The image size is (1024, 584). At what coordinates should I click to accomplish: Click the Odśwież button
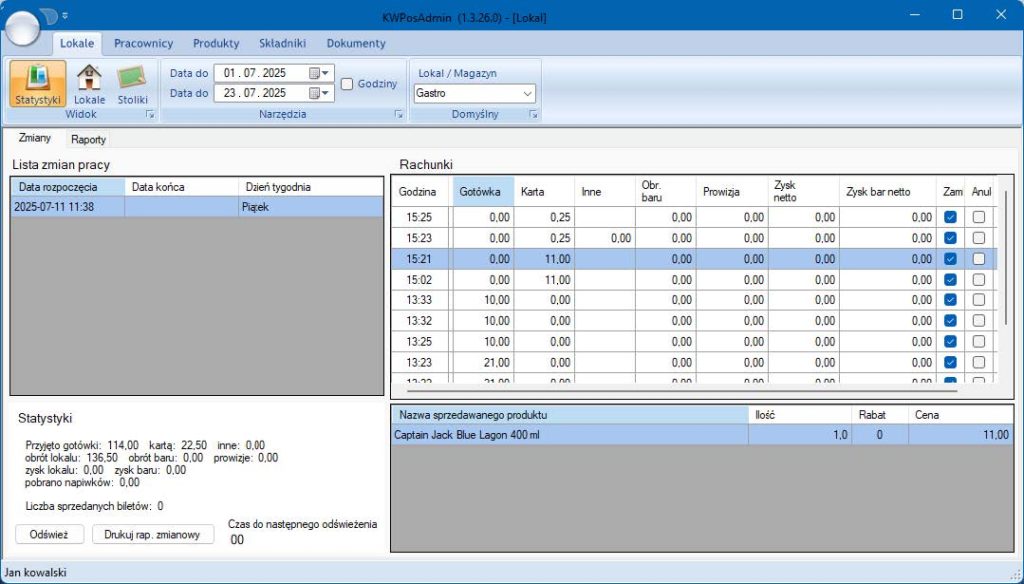coord(49,534)
